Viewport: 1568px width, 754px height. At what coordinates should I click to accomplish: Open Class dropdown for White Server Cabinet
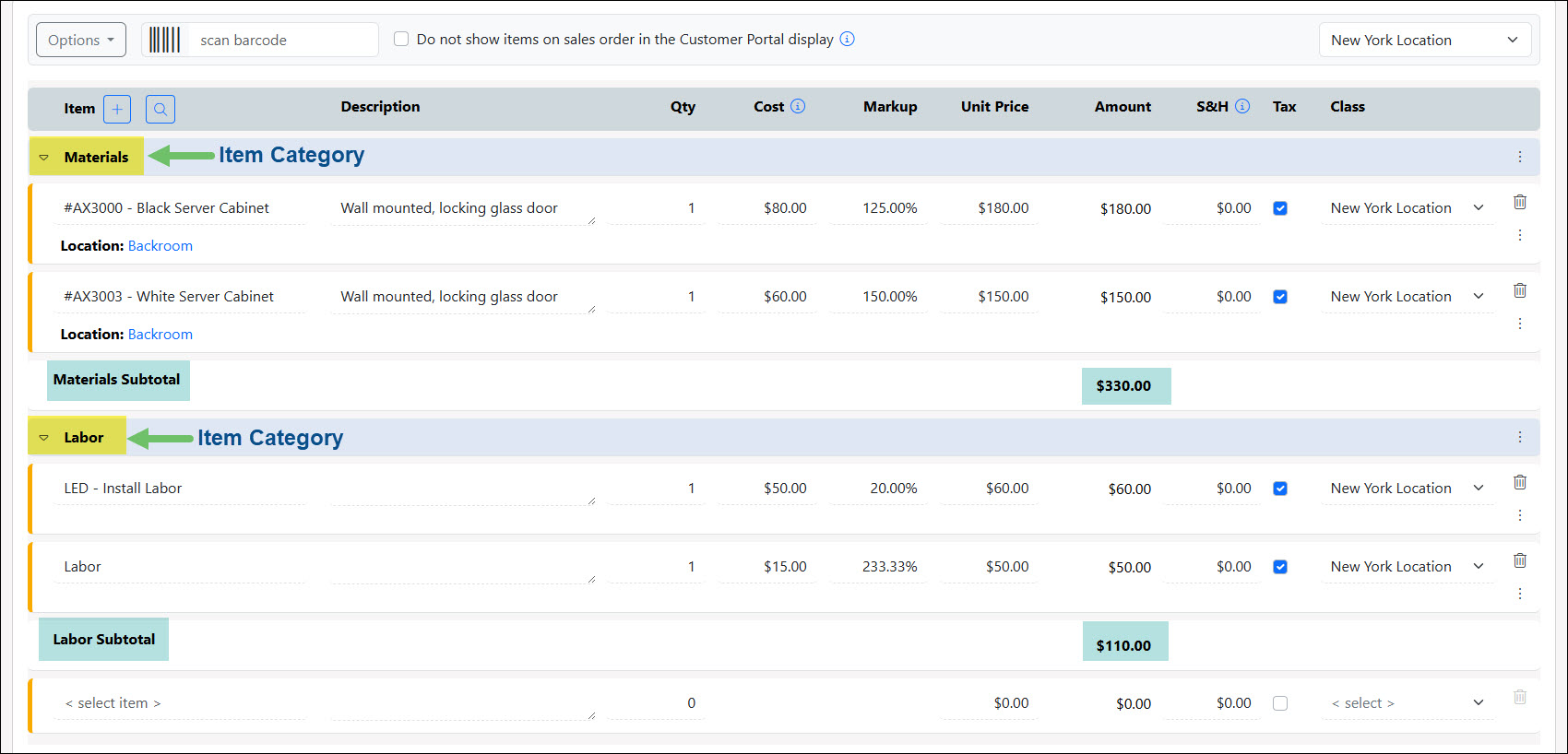(1408, 297)
